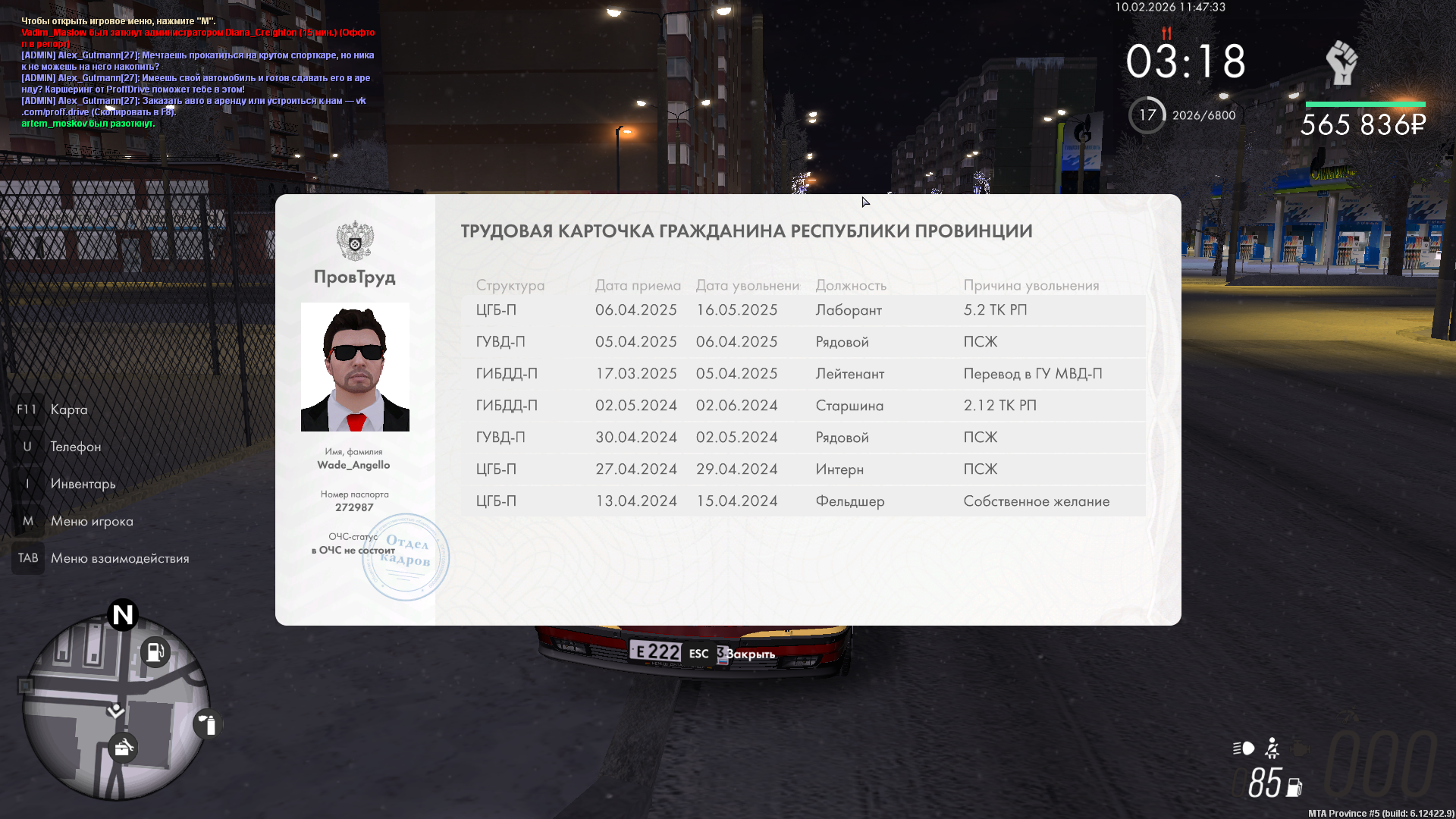Click the ПровТруд coat of arms emblem

pyautogui.click(x=355, y=241)
